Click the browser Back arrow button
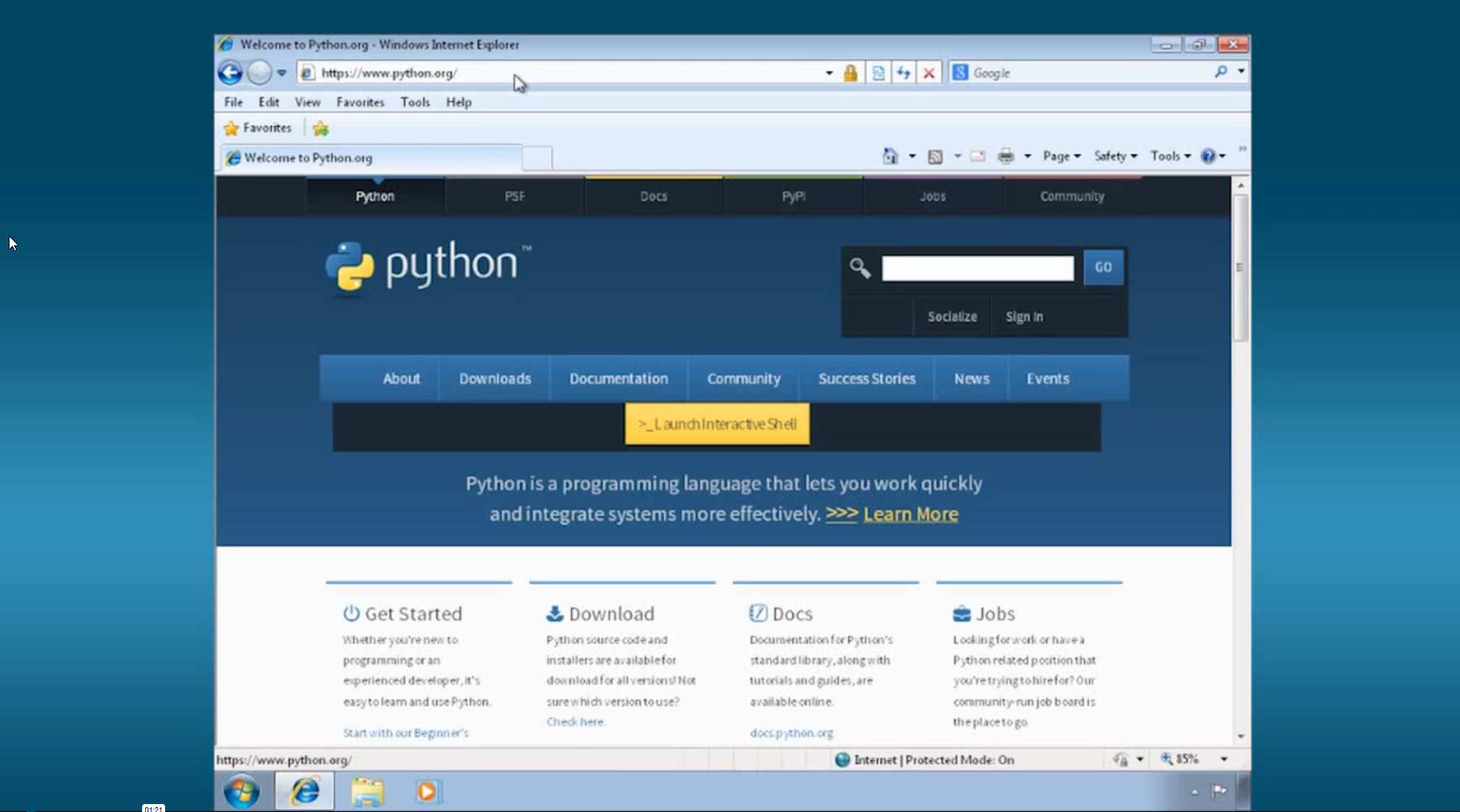This screenshot has height=812, width=1460. (x=230, y=73)
